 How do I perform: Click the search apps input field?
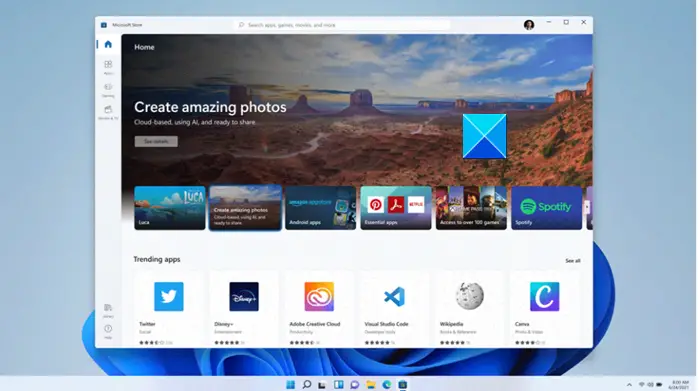tap(342, 25)
